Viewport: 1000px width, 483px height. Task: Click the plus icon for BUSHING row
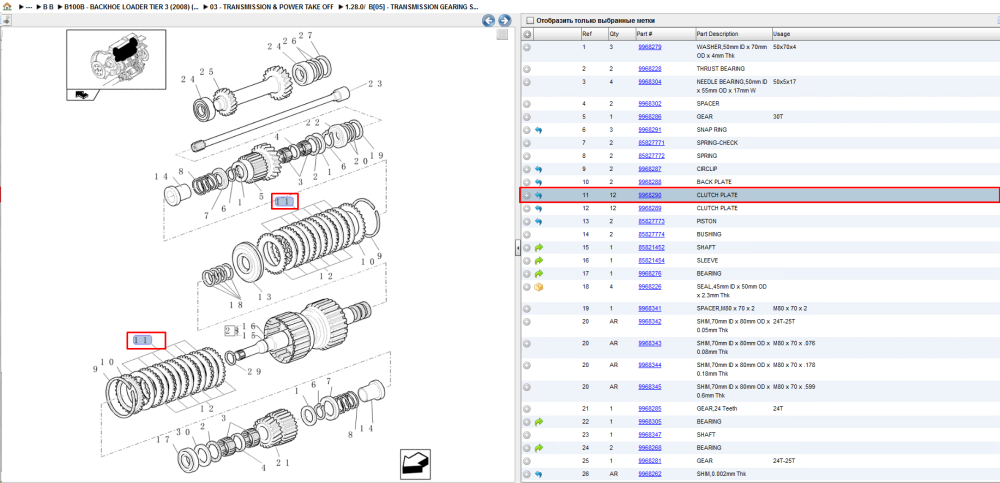click(x=527, y=234)
